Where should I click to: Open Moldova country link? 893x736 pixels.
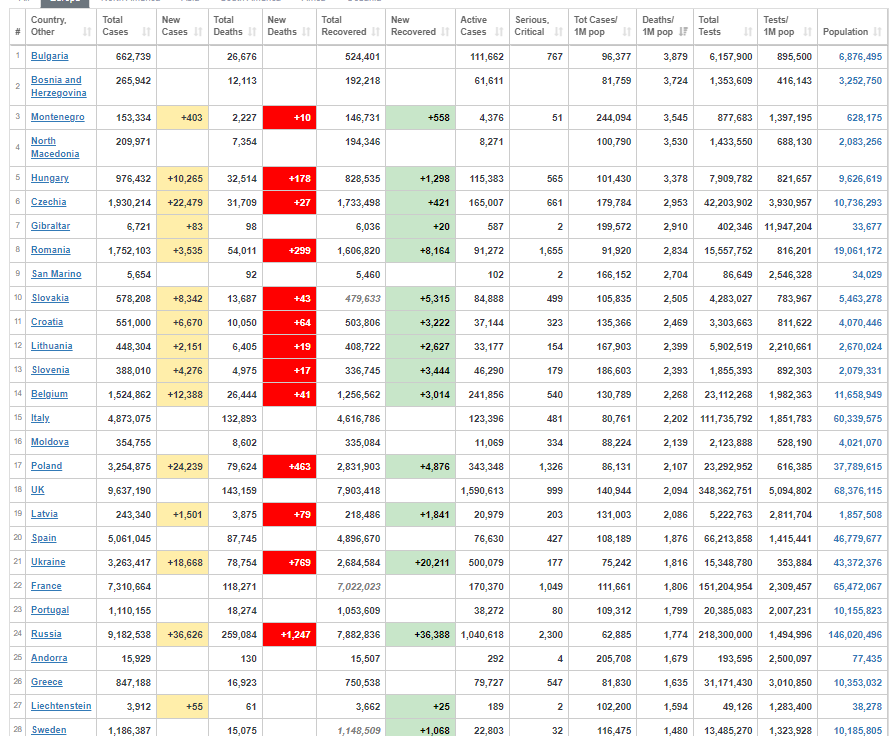(x=50, y=441)
